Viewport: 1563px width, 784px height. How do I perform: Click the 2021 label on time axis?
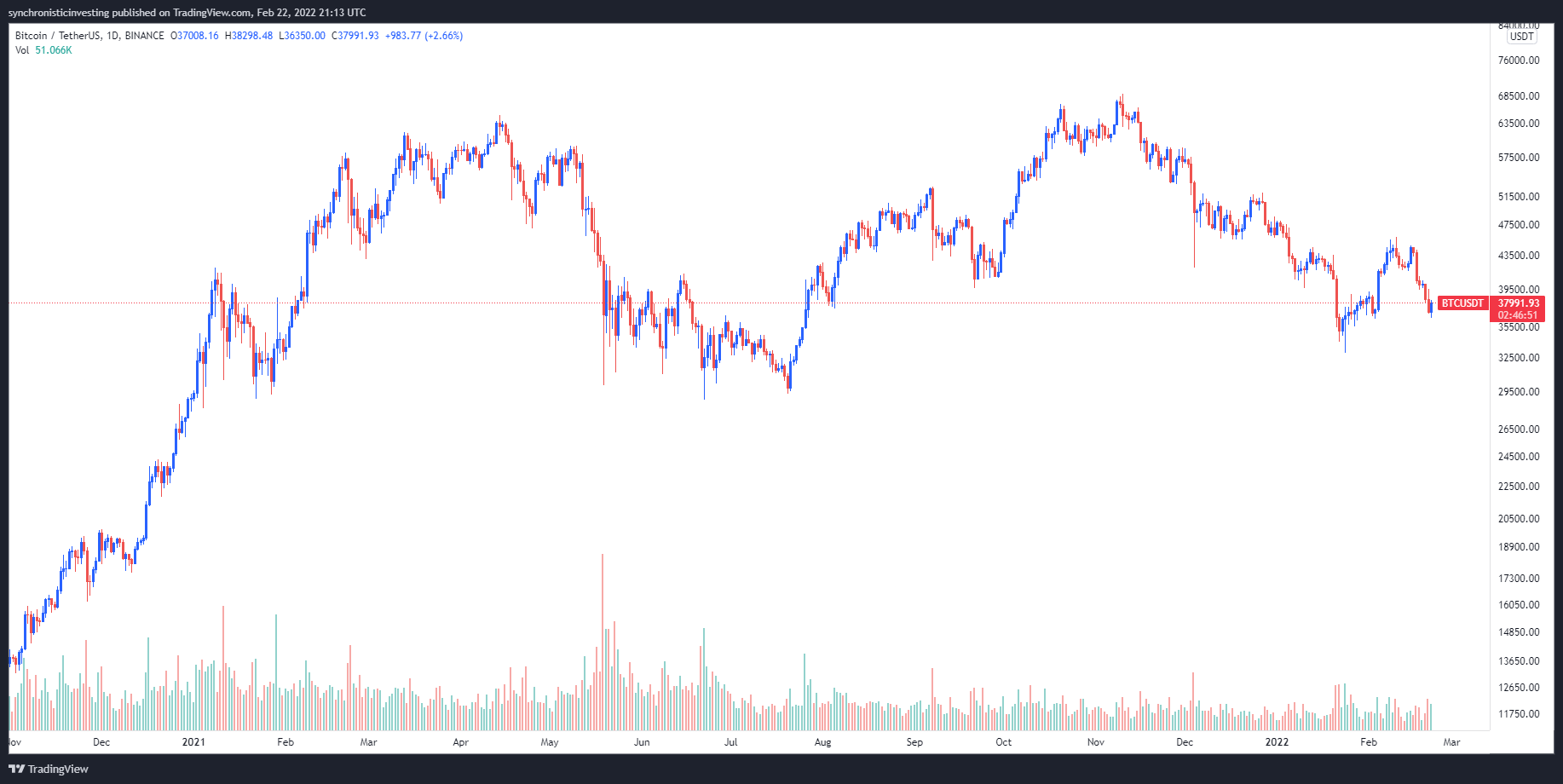point(193,742)
